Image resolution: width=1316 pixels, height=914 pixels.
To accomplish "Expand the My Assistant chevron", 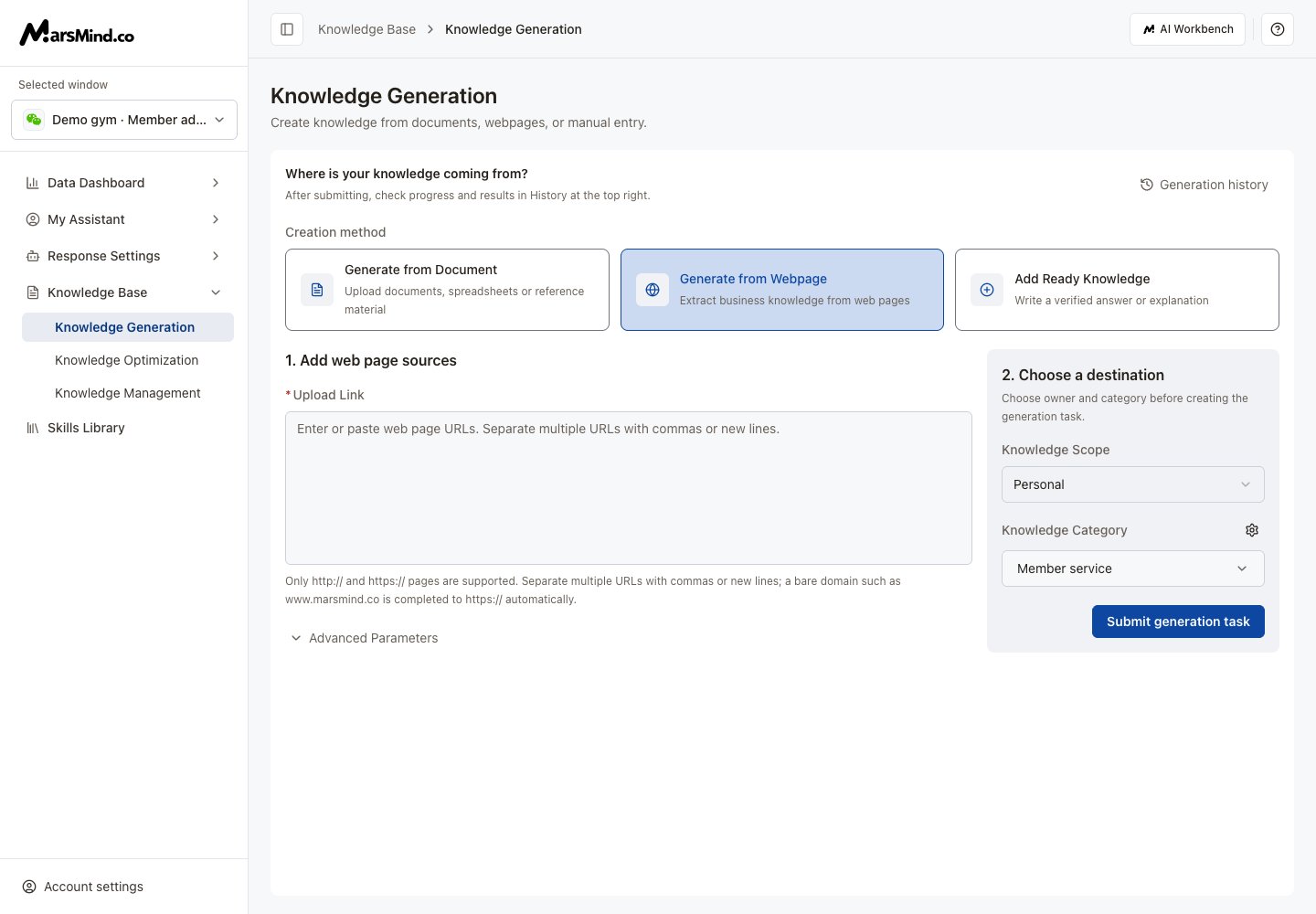I will click(216, 219).
